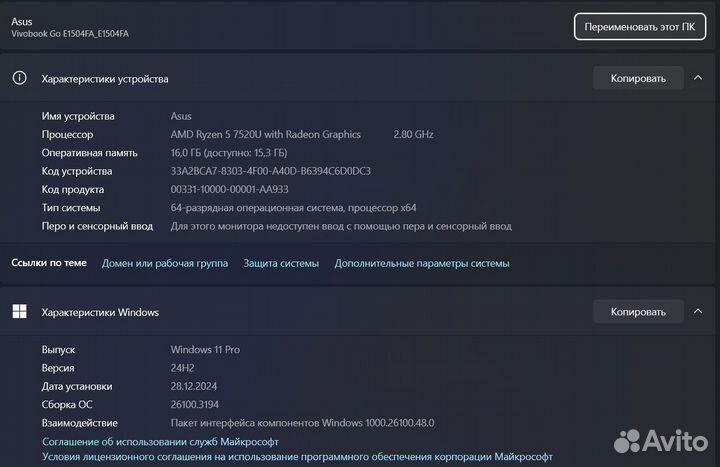Image resolution: width=720 pixels, height=467 pixels.
Task: Open Условия лицензионного соглашения link
Action: pyautogui.click(x=297, y=457)
